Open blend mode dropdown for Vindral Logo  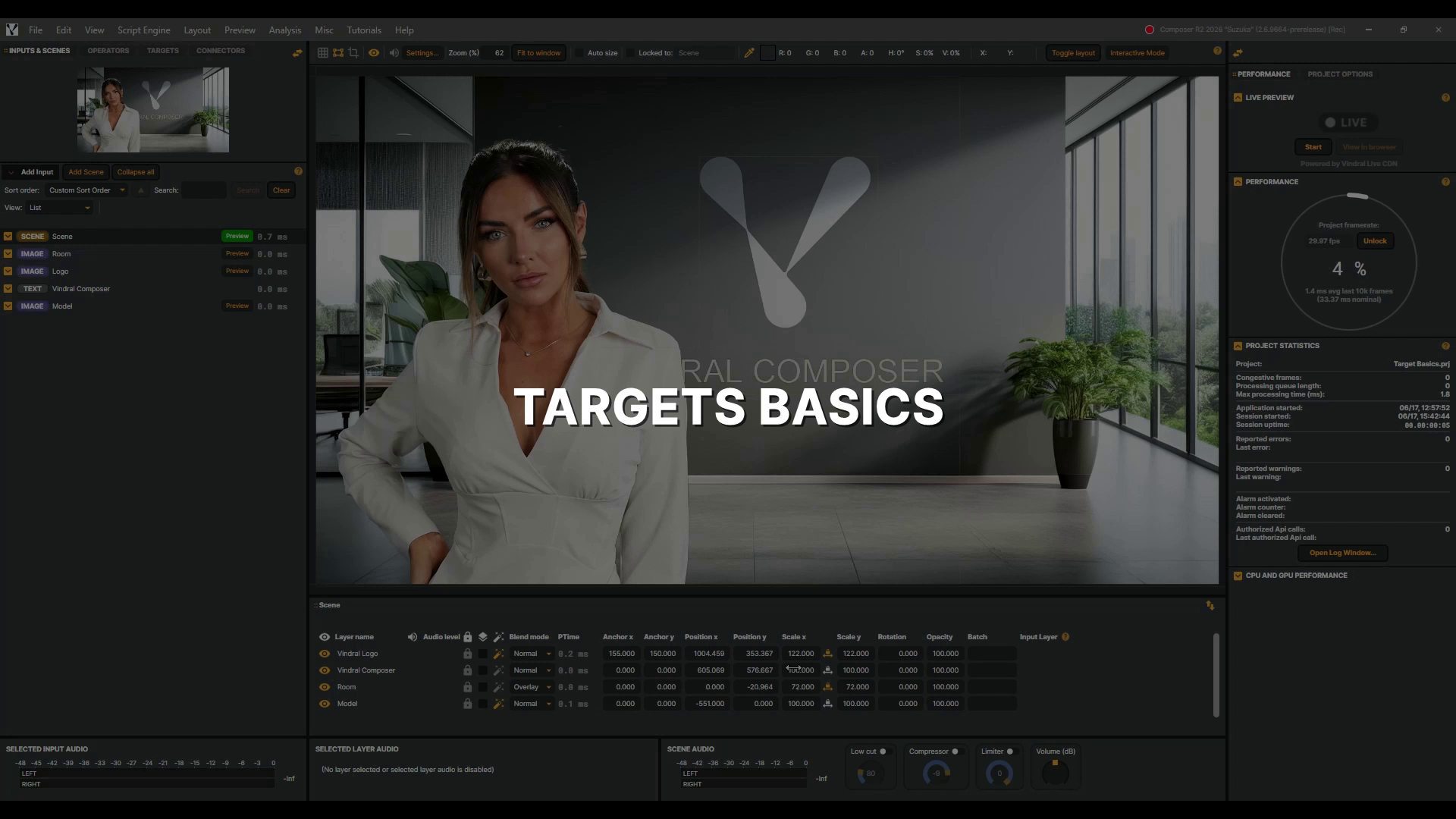click(532, 654)
